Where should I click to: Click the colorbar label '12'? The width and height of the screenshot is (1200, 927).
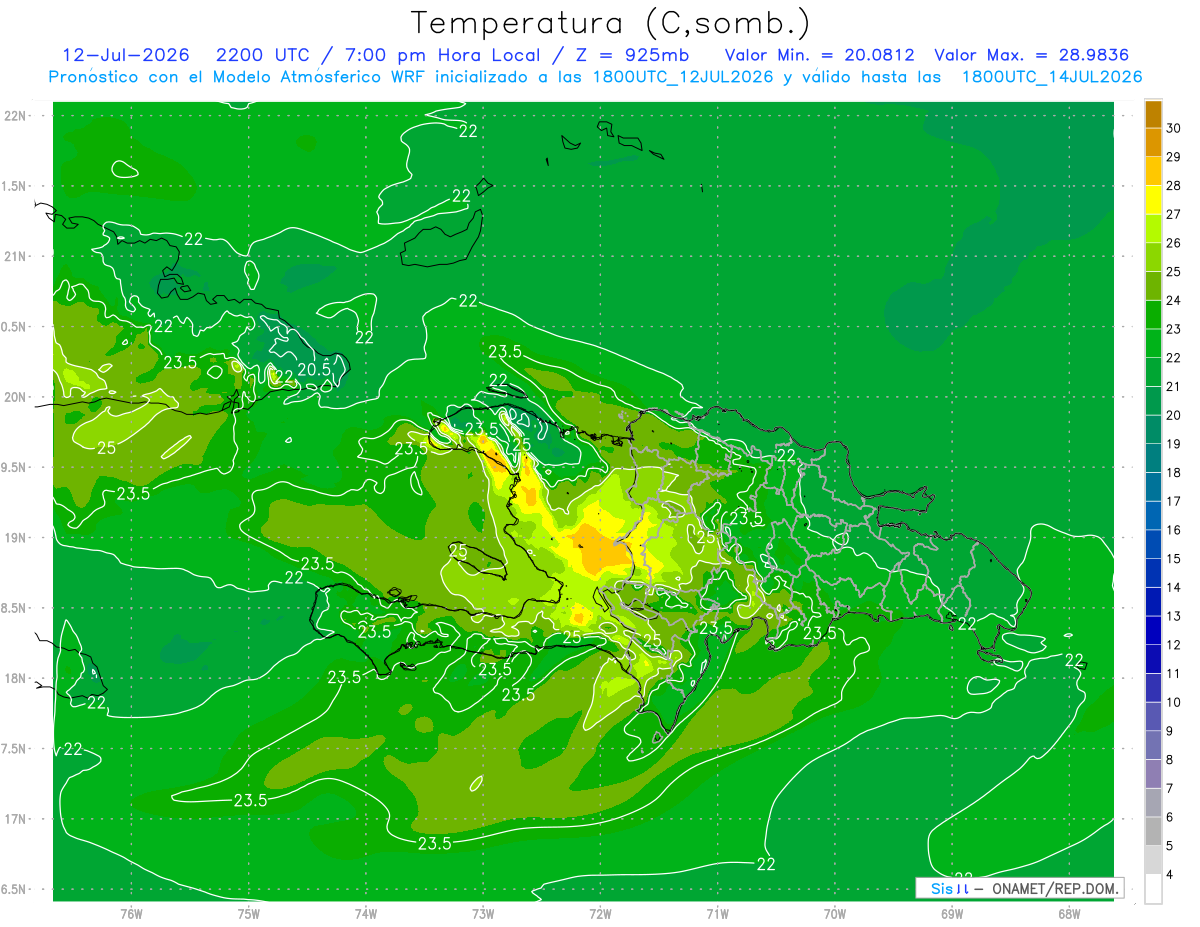(1173, 645)
